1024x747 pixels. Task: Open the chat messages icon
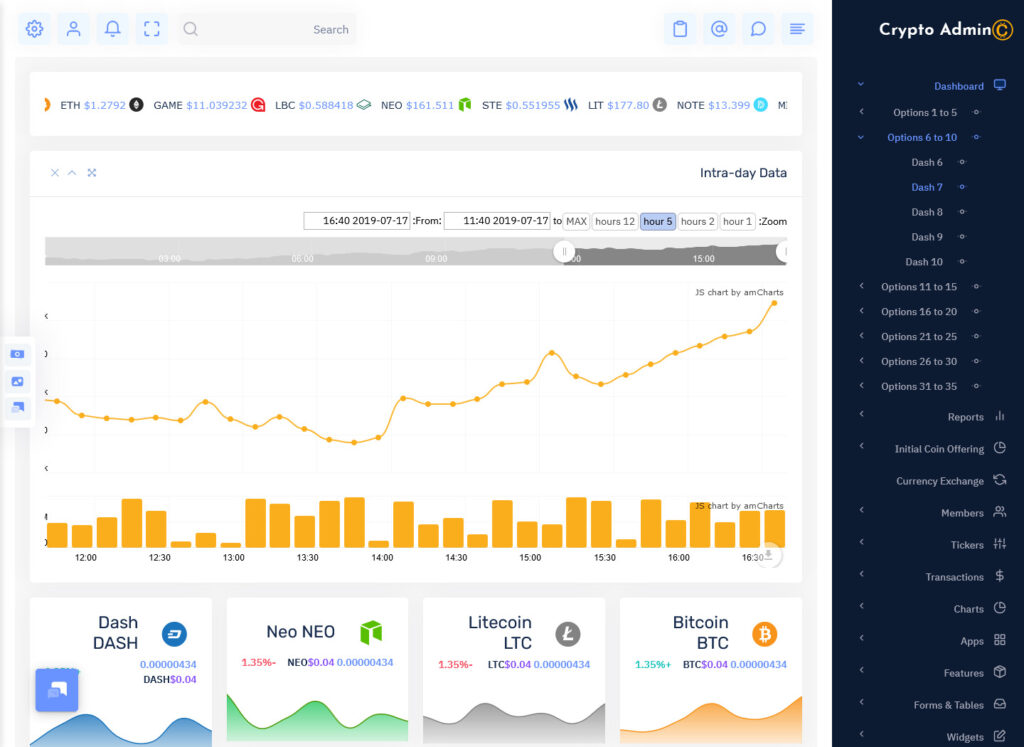coord(758,29)
